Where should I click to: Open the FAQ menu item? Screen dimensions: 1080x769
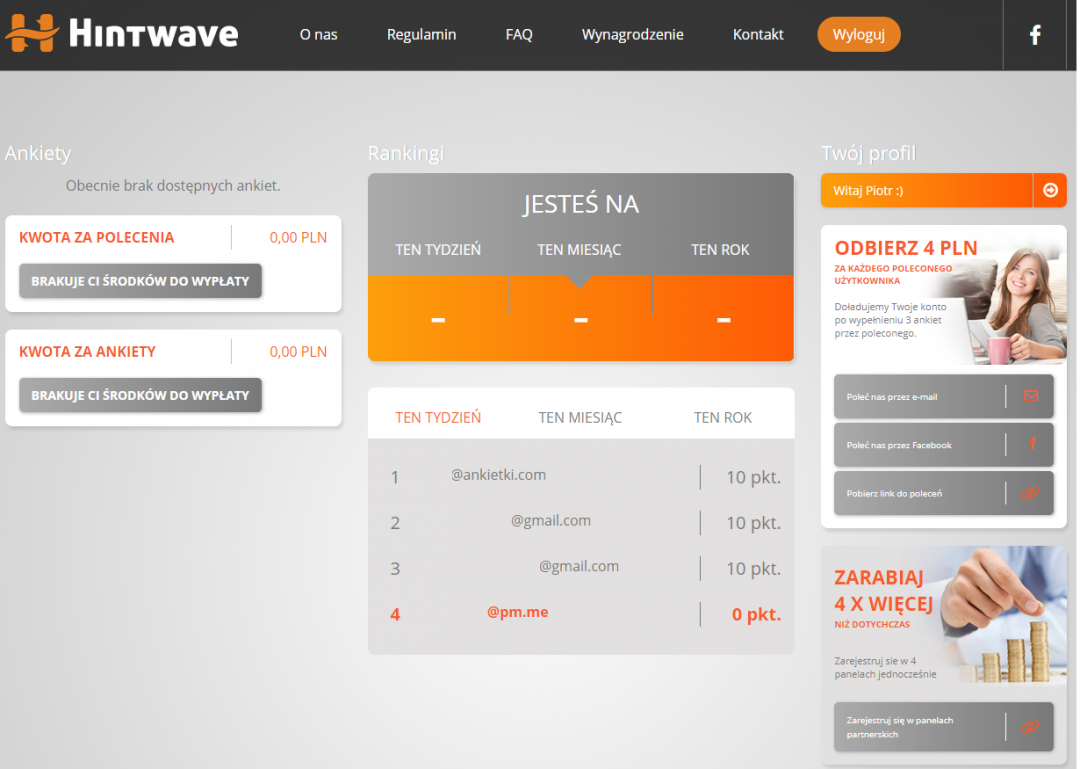click(519, 35)
